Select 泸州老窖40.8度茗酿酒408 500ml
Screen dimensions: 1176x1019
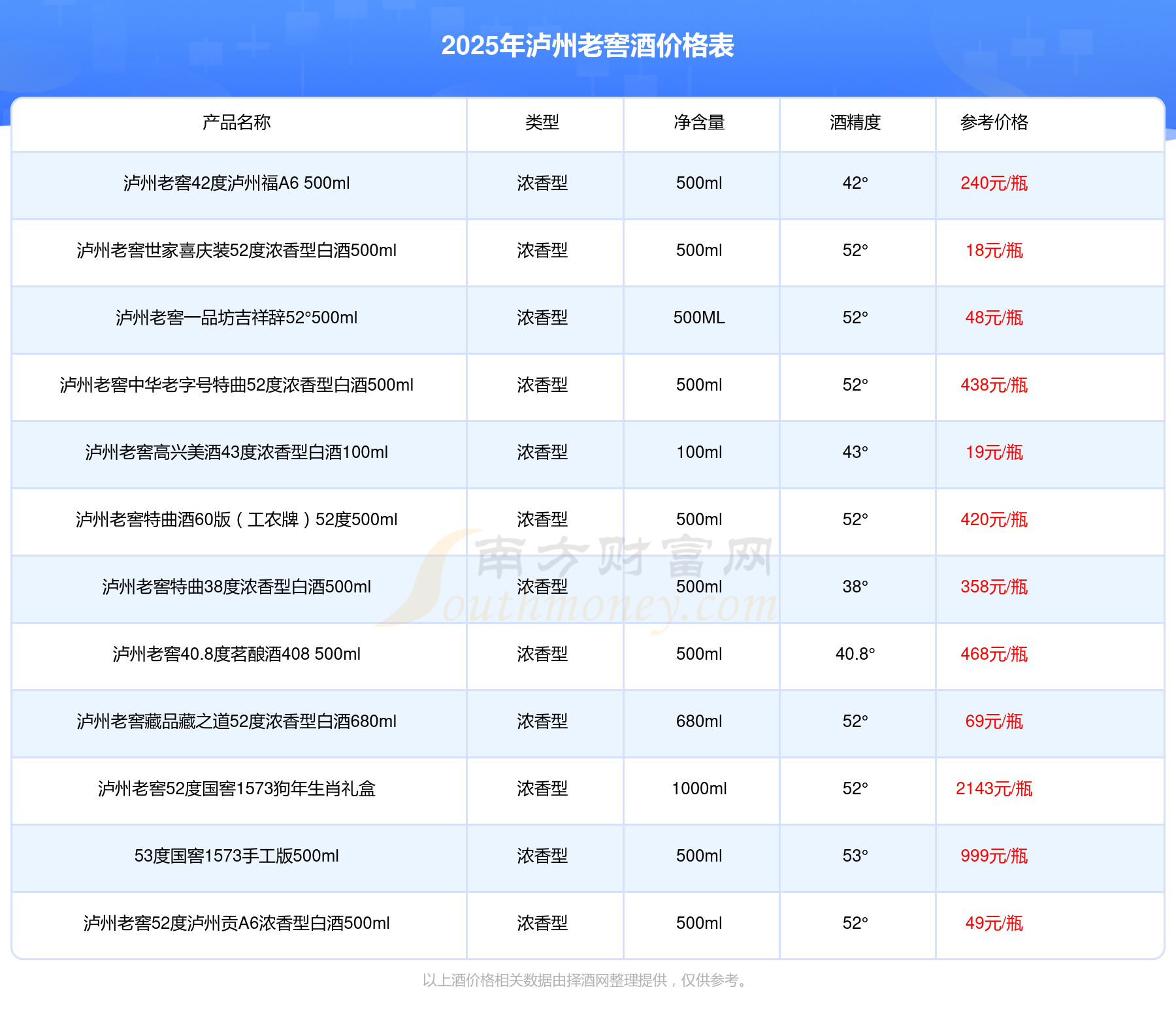(x=237, y=654)
